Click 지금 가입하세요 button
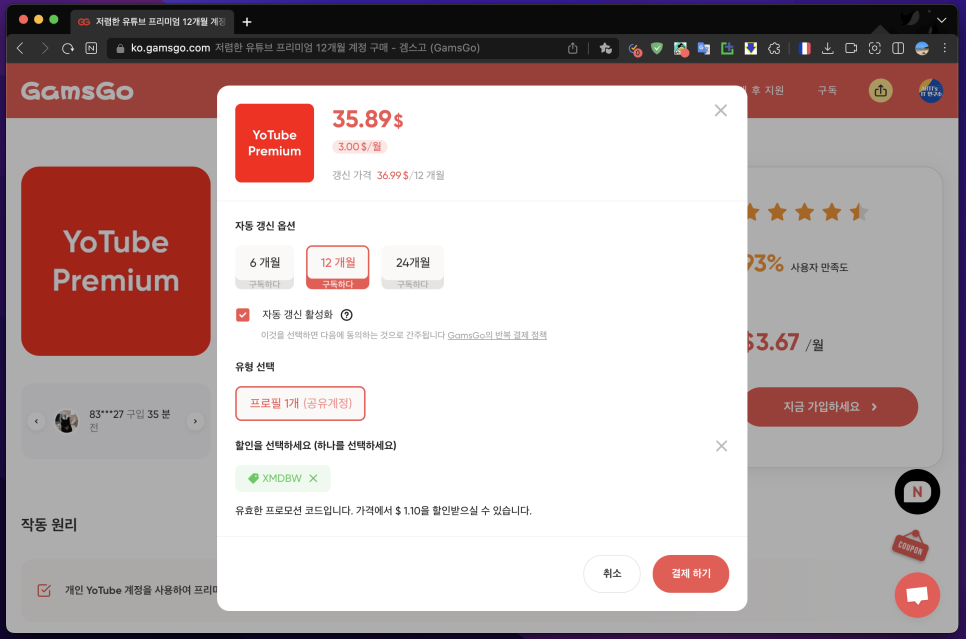The image size is (966, 639). pyautogui.click(x=831, y=407)
